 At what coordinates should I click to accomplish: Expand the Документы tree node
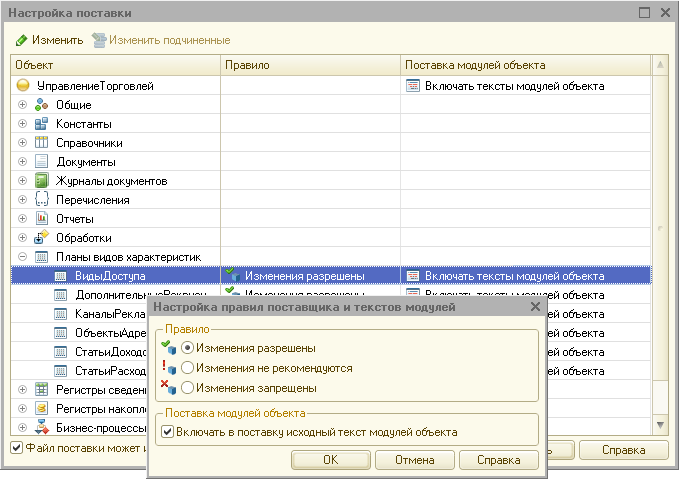tap(23, 162)
